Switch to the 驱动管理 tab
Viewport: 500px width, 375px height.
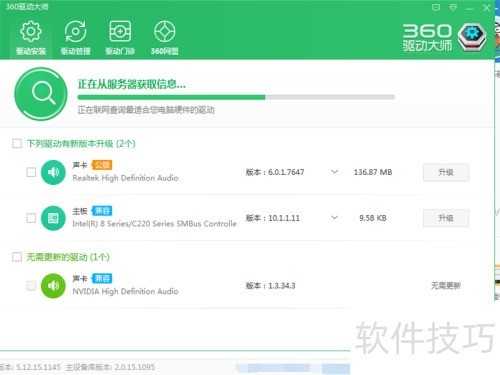pos(75,37)
